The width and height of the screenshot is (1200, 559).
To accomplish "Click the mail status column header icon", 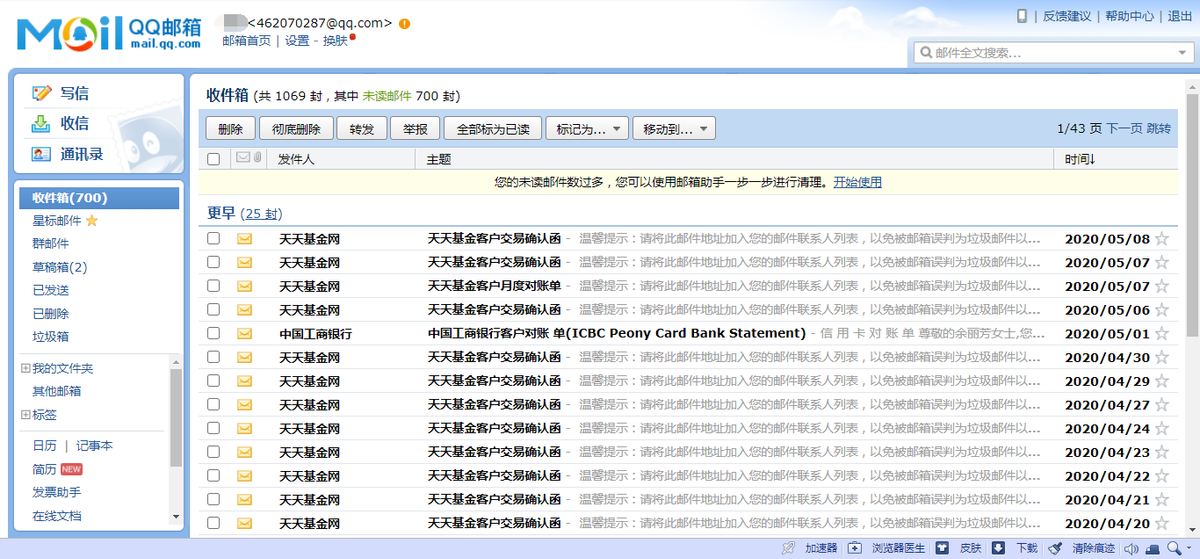I will (x=242, y=158).
